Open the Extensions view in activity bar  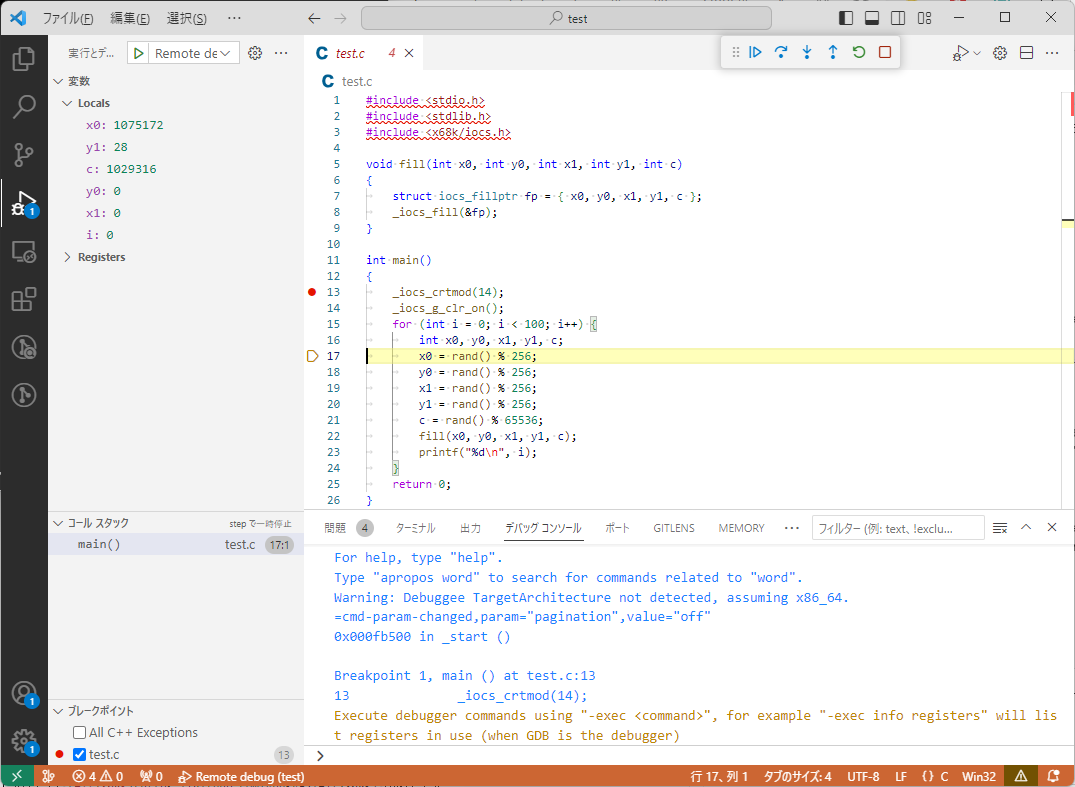pyautogui.click(x=24, y=300)
